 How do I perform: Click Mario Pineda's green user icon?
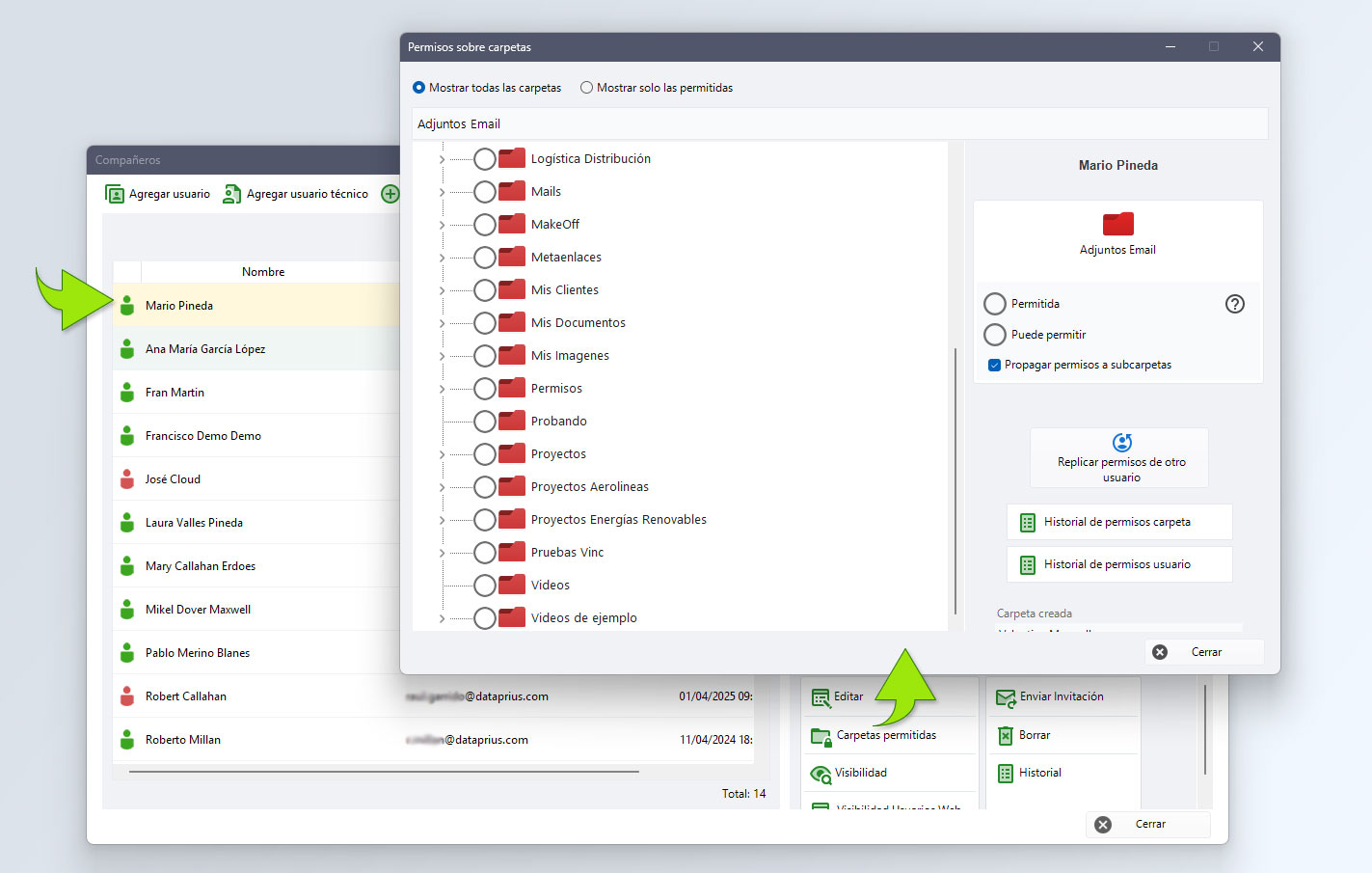click(x=127, y=305)
